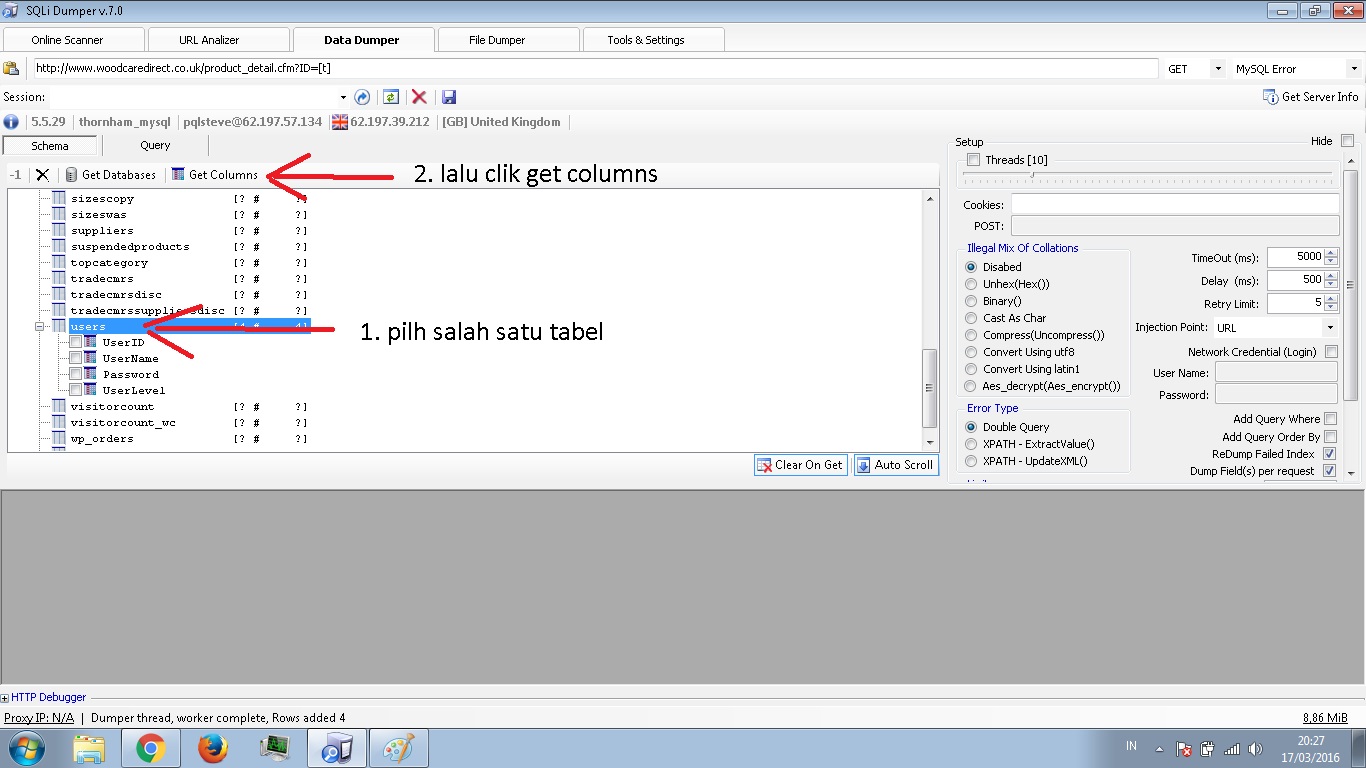This screenshot has width=1366, height=768.
Task: Delete session with the red X icon
Action: click(419, 97)
